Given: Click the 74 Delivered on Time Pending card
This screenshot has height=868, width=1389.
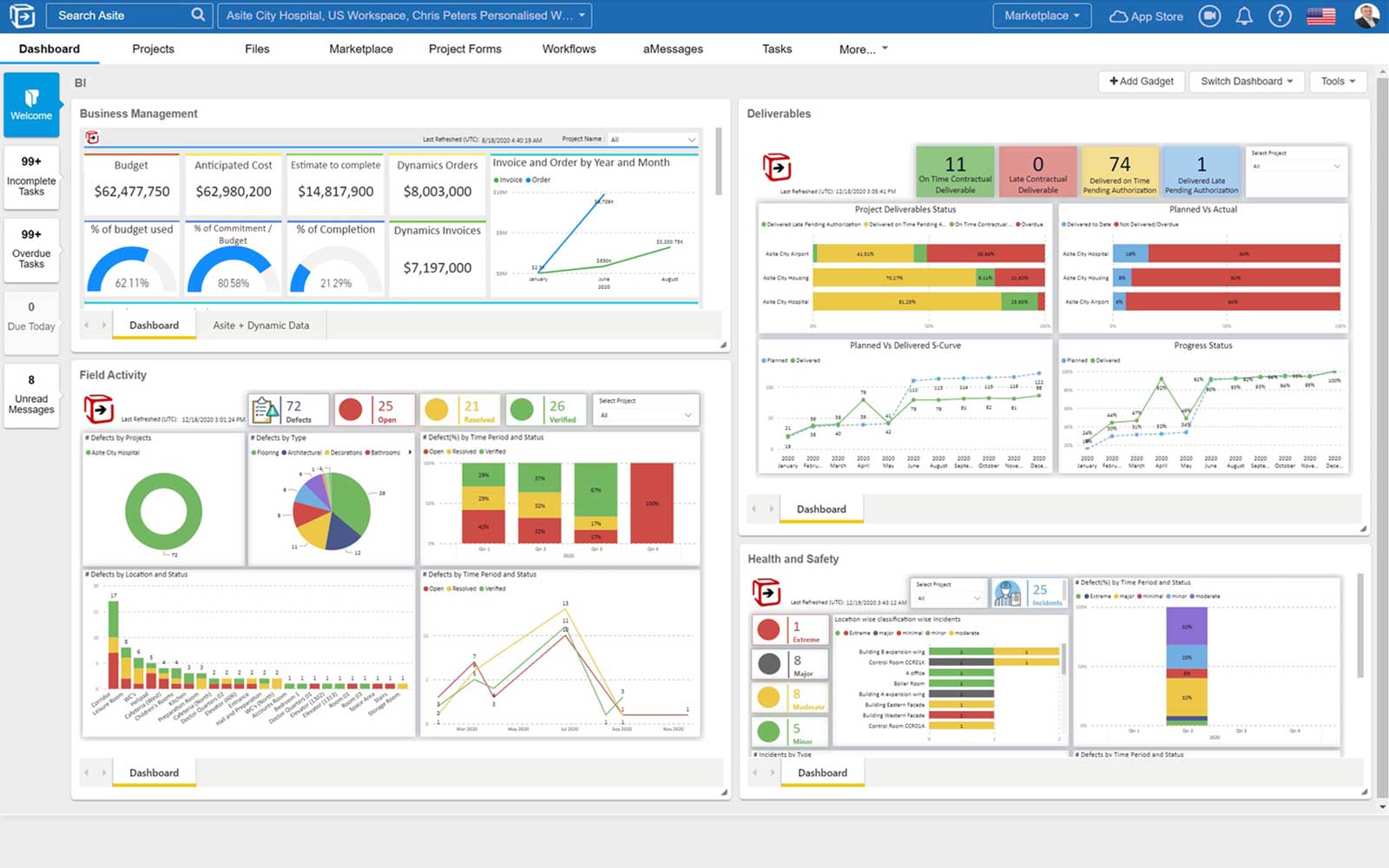Looking at the screenshot, I should pos(1120,171).
